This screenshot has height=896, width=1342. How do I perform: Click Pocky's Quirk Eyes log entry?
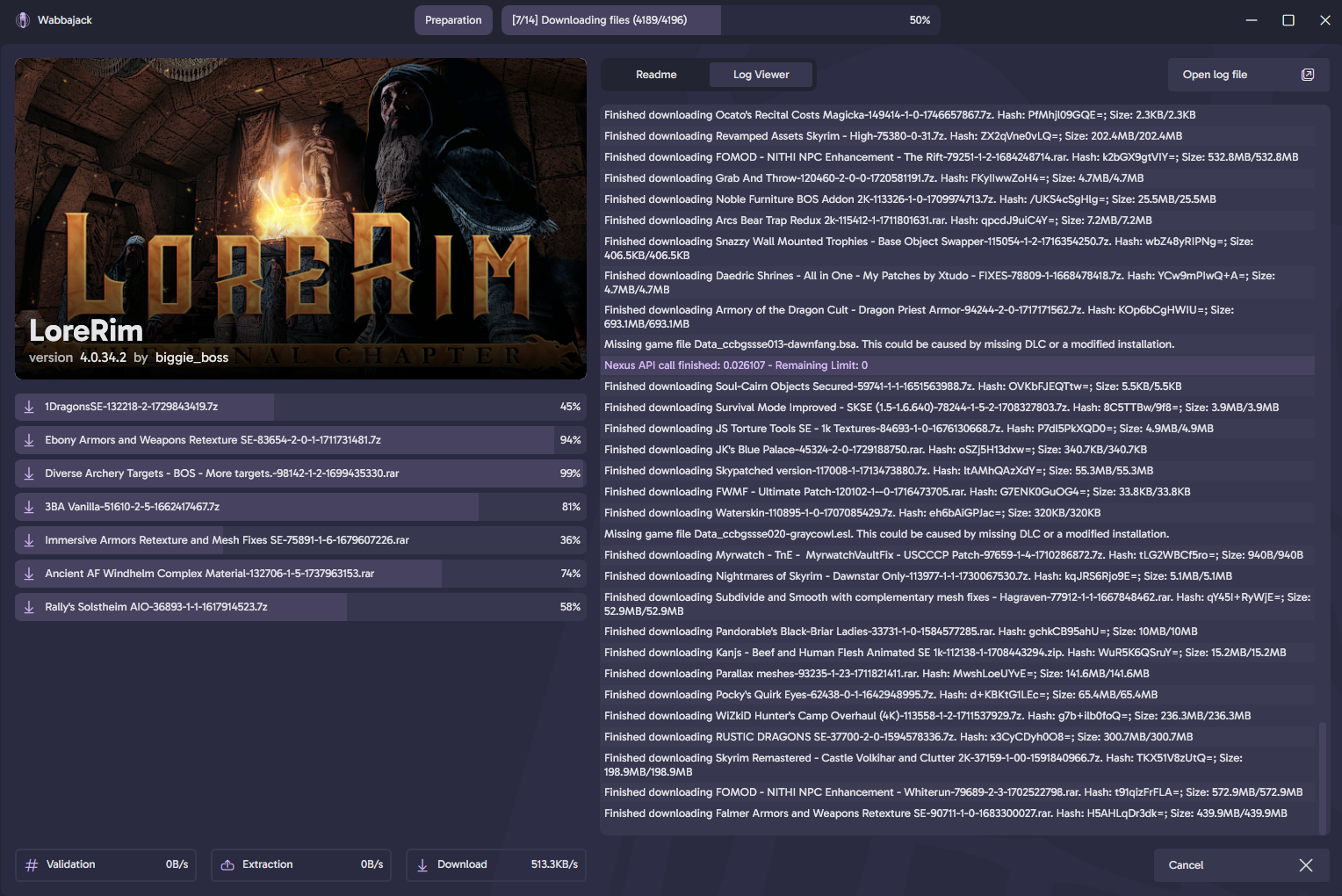[957, 695]
